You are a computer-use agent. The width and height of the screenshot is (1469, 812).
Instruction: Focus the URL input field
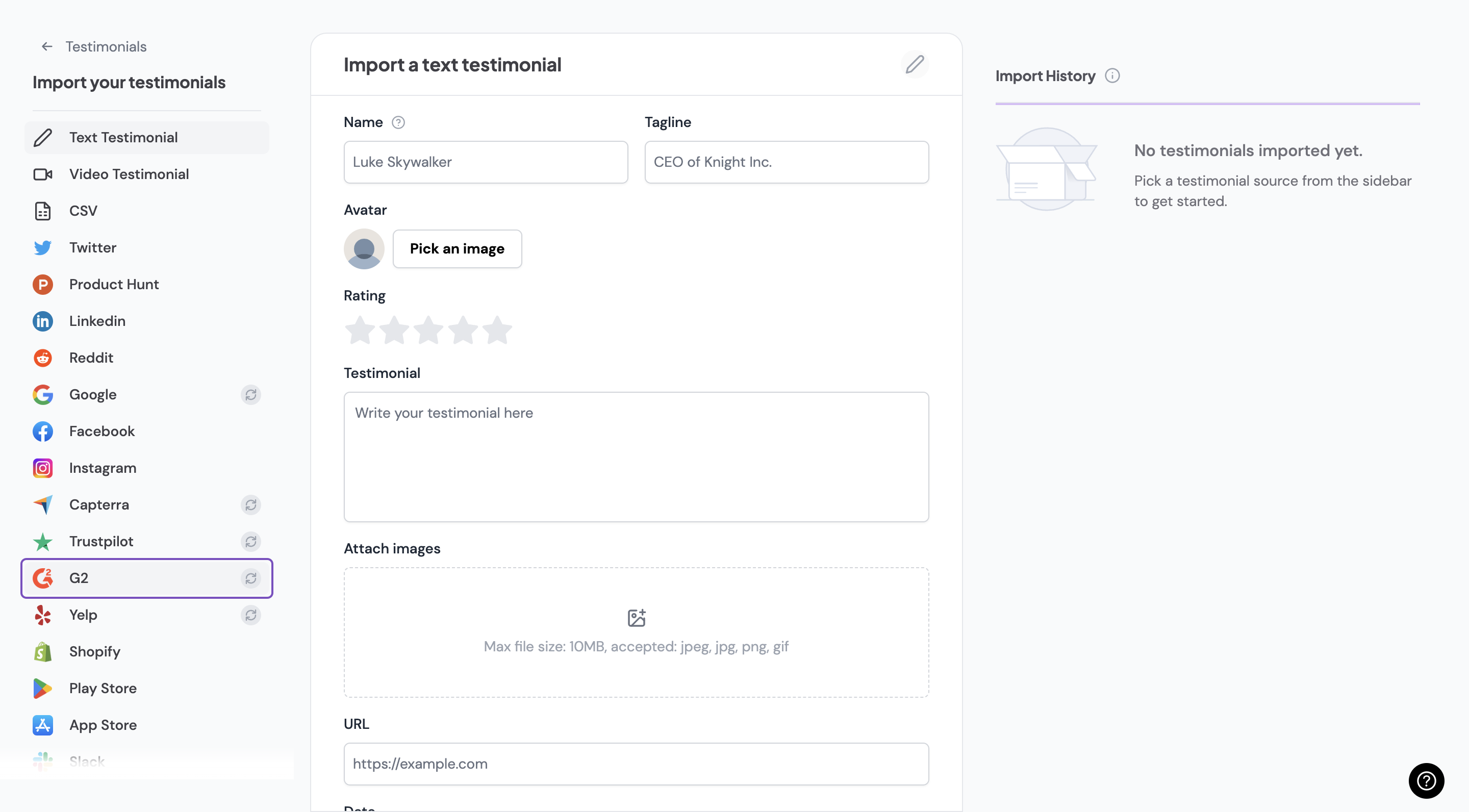click(636, 764)
